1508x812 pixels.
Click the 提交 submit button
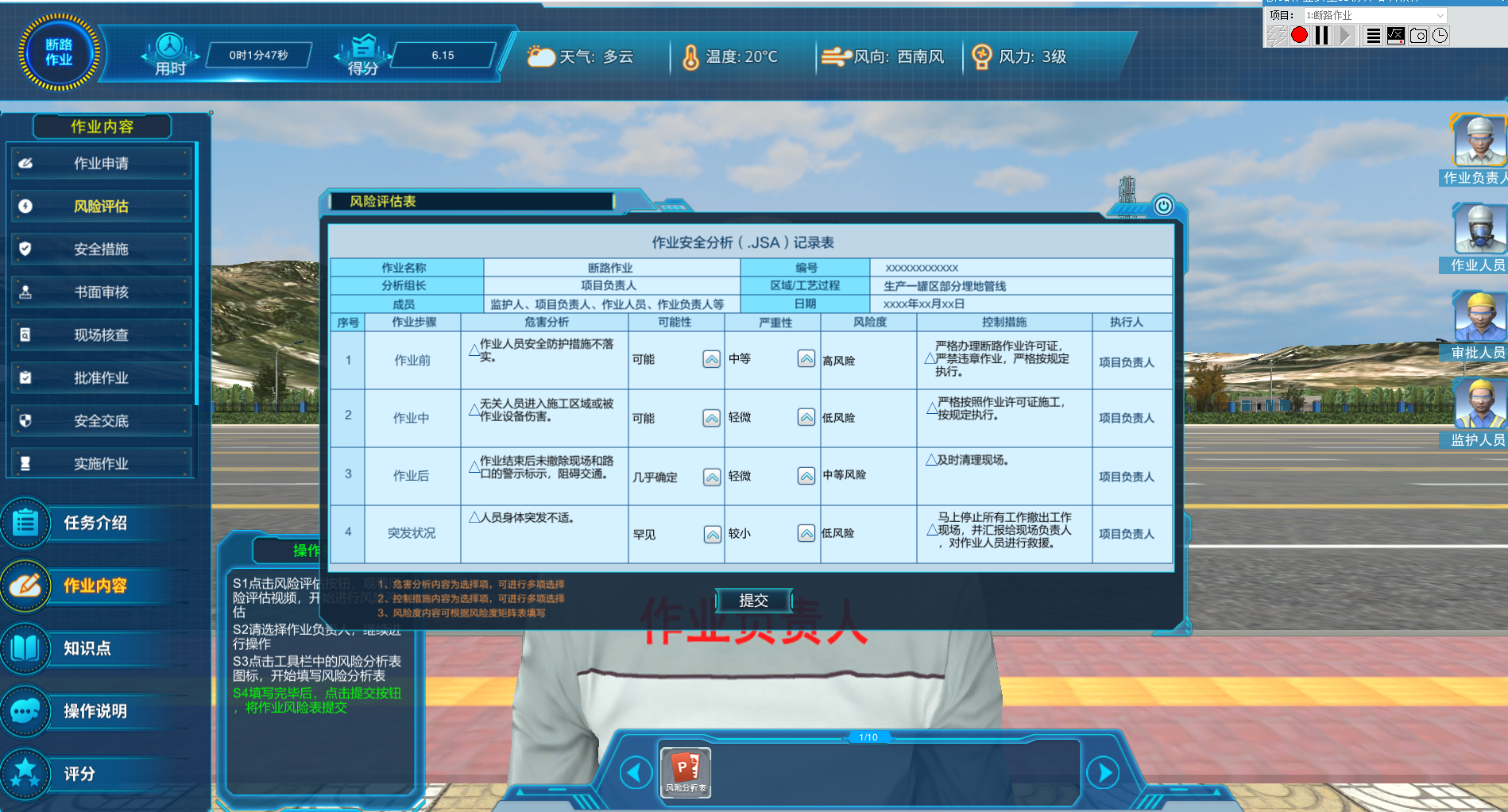click(x=753, y=601)
